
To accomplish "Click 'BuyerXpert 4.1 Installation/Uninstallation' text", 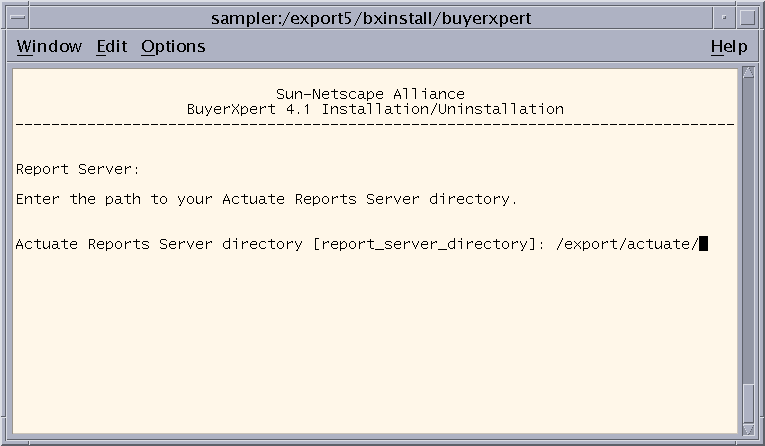I will (x=375, y=109).
